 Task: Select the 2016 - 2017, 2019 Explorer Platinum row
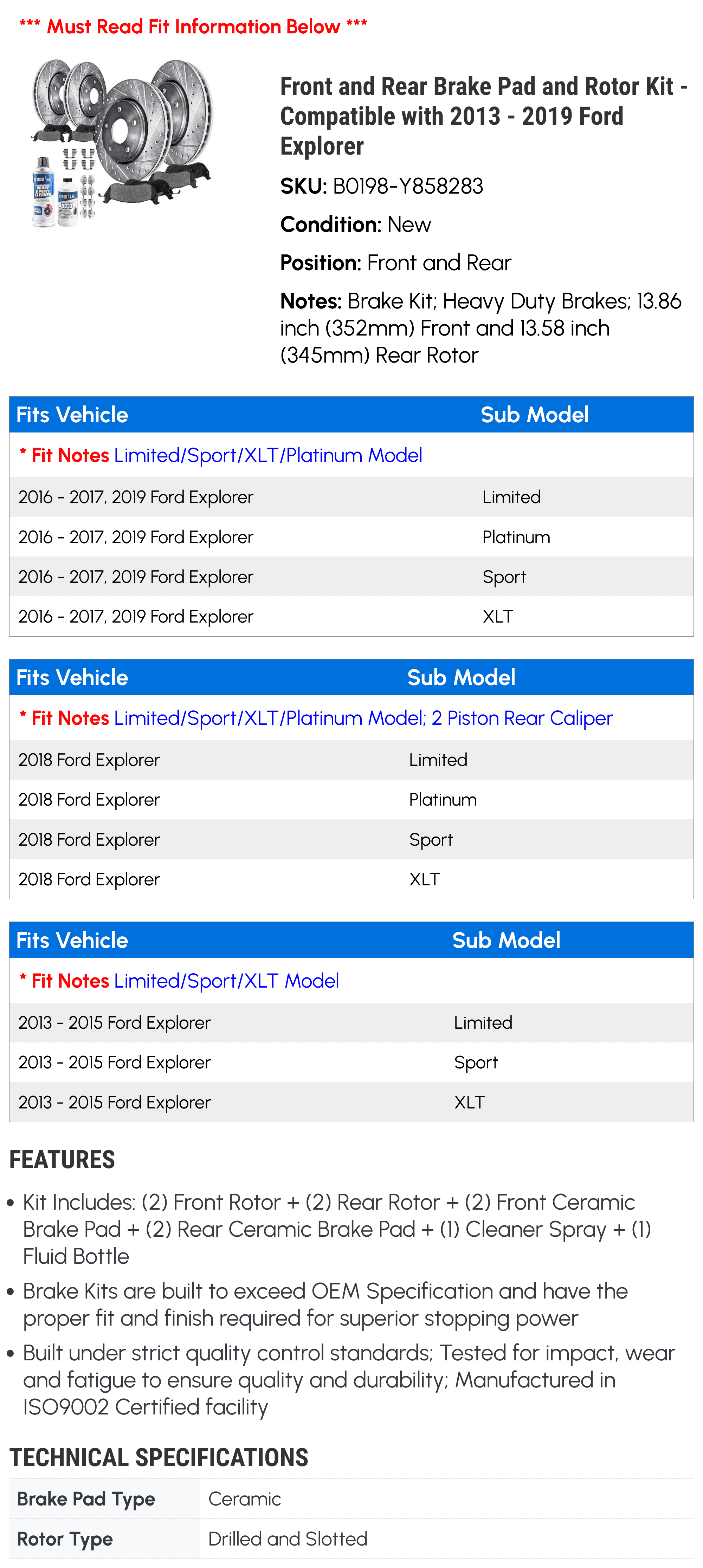point(351,537)
